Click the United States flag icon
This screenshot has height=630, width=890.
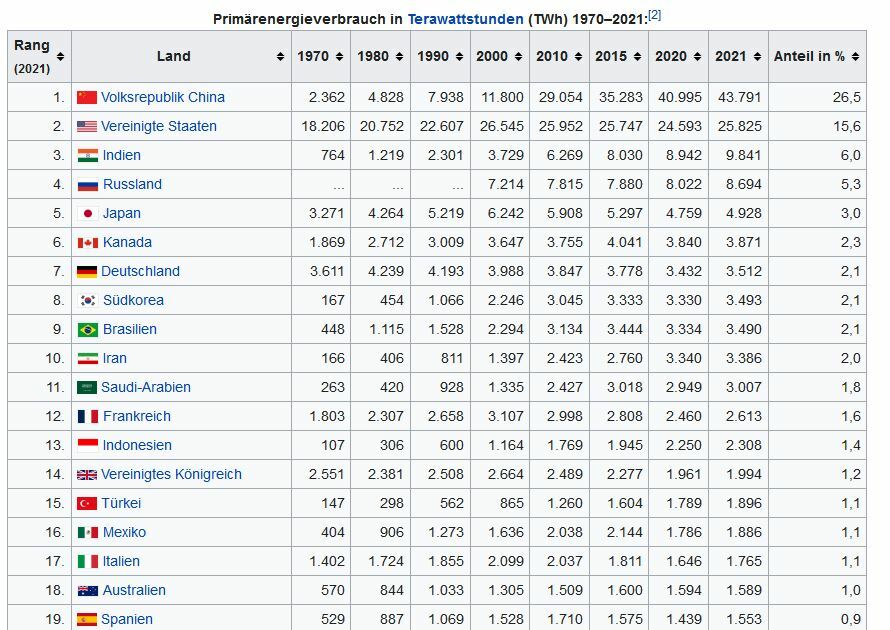[x=87, y=126]
